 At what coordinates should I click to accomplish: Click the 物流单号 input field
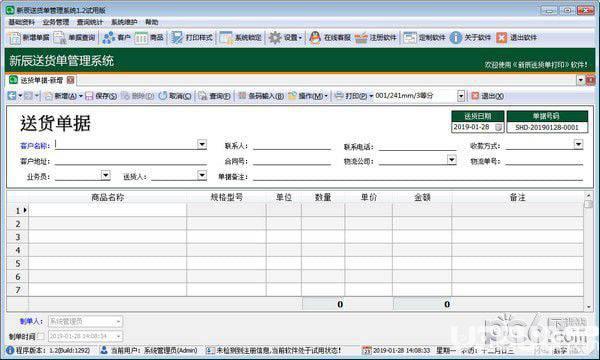(544, 161)
